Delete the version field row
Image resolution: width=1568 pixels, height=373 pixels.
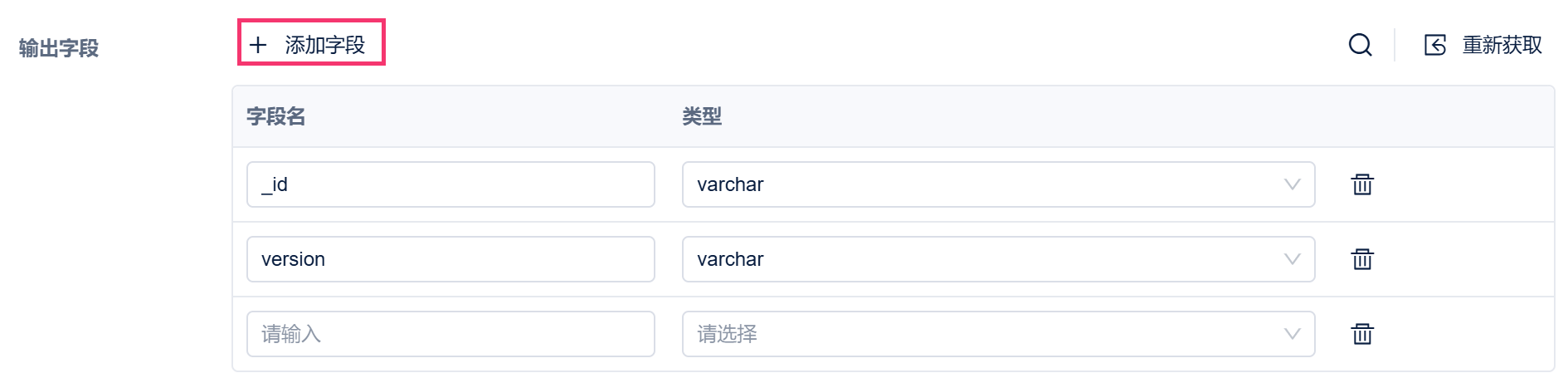[x=1362, y=259]
